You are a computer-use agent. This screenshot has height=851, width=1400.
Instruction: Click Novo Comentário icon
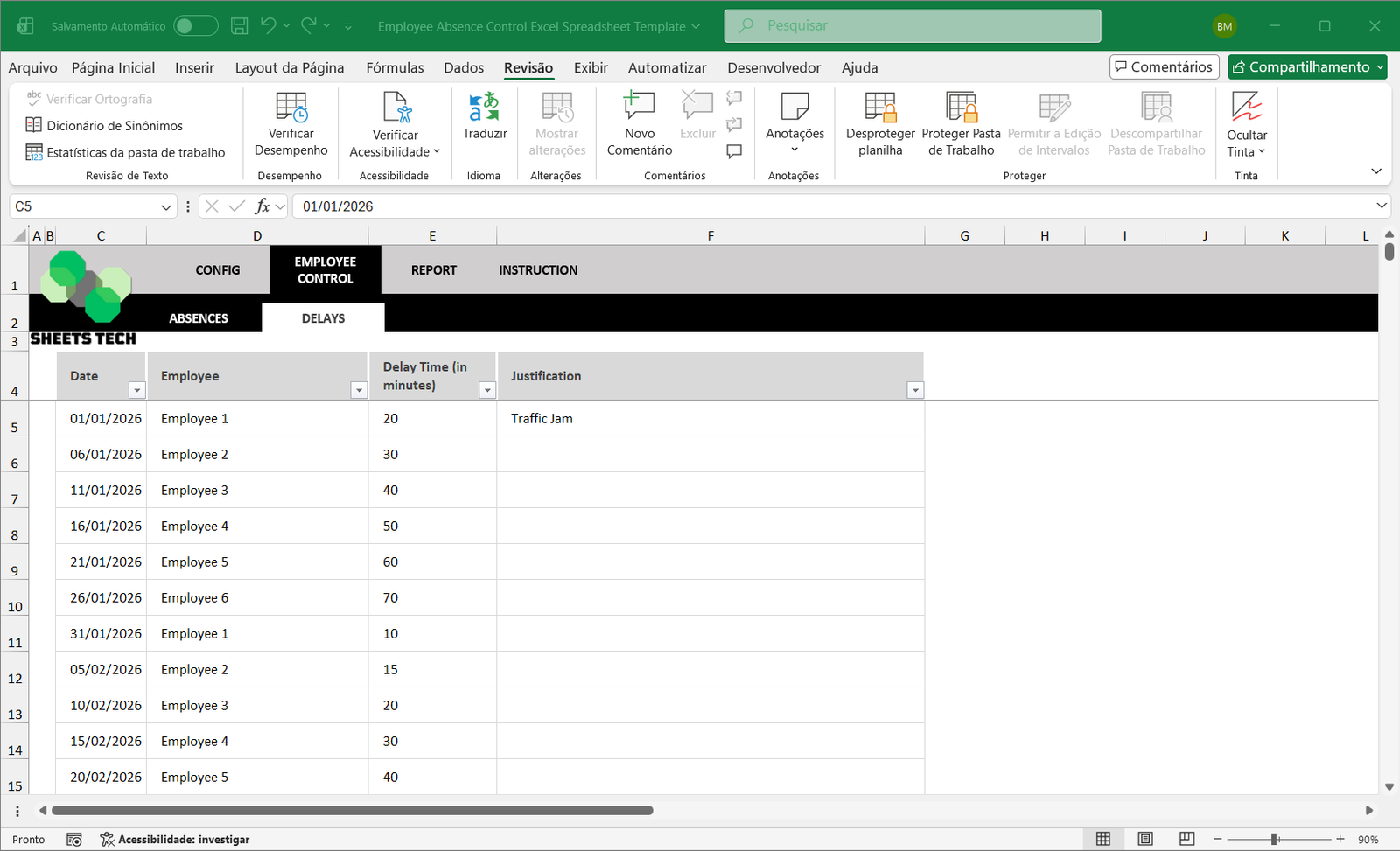click(639, 108)
